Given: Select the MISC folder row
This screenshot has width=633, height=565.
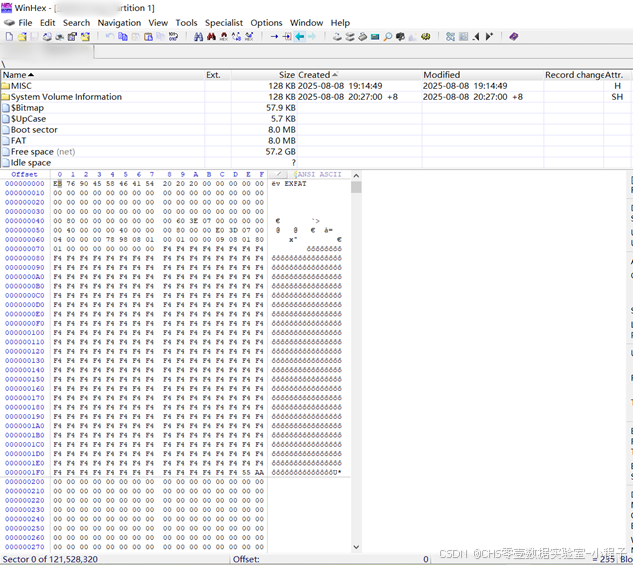Looking at the screenshot, I should pyautogui.click(x=316, y=86).
